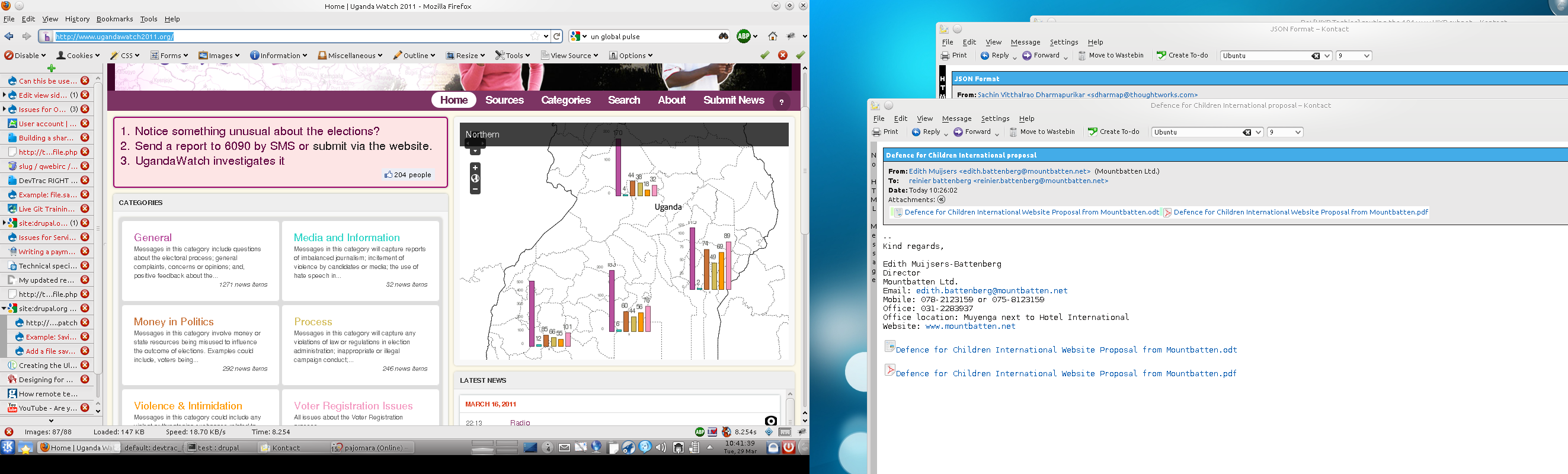Forward the Defence for Children International message
Image resolution: width=1568 pixels, height=474 pixels.
tap(972, 132)
